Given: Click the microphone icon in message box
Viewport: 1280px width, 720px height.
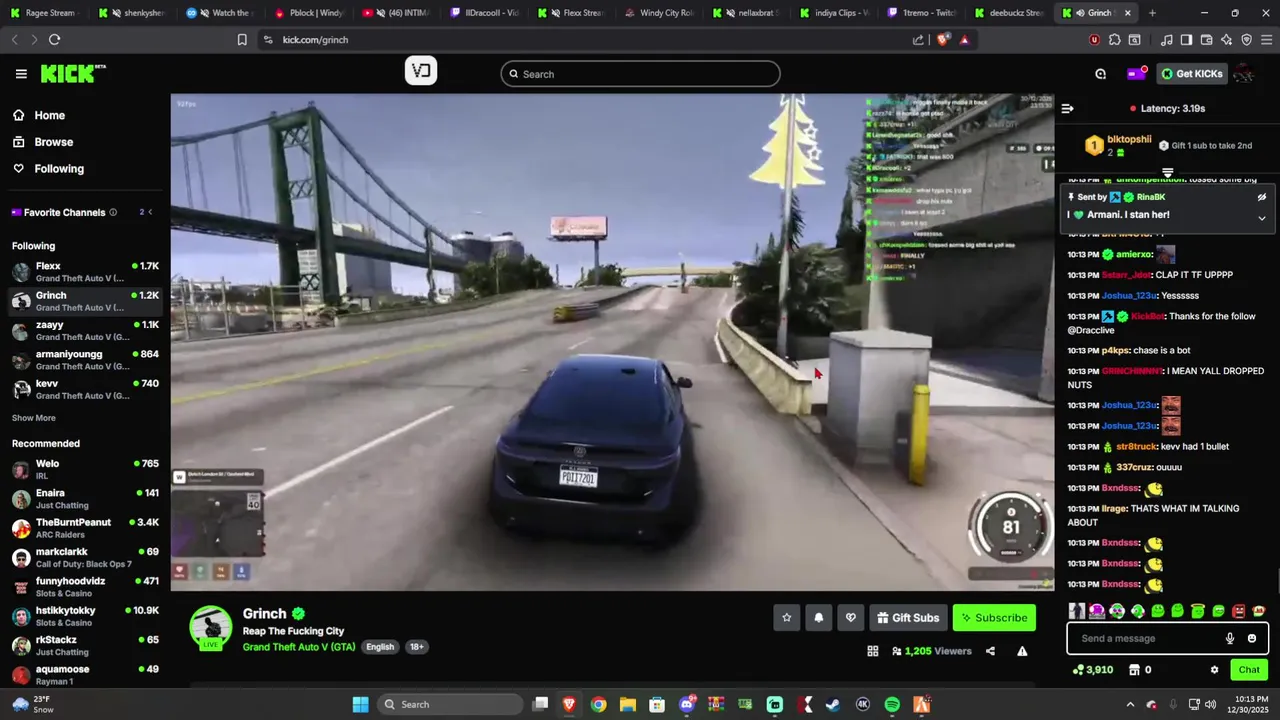Looking at the screenshot, I should coord(1230,638).
